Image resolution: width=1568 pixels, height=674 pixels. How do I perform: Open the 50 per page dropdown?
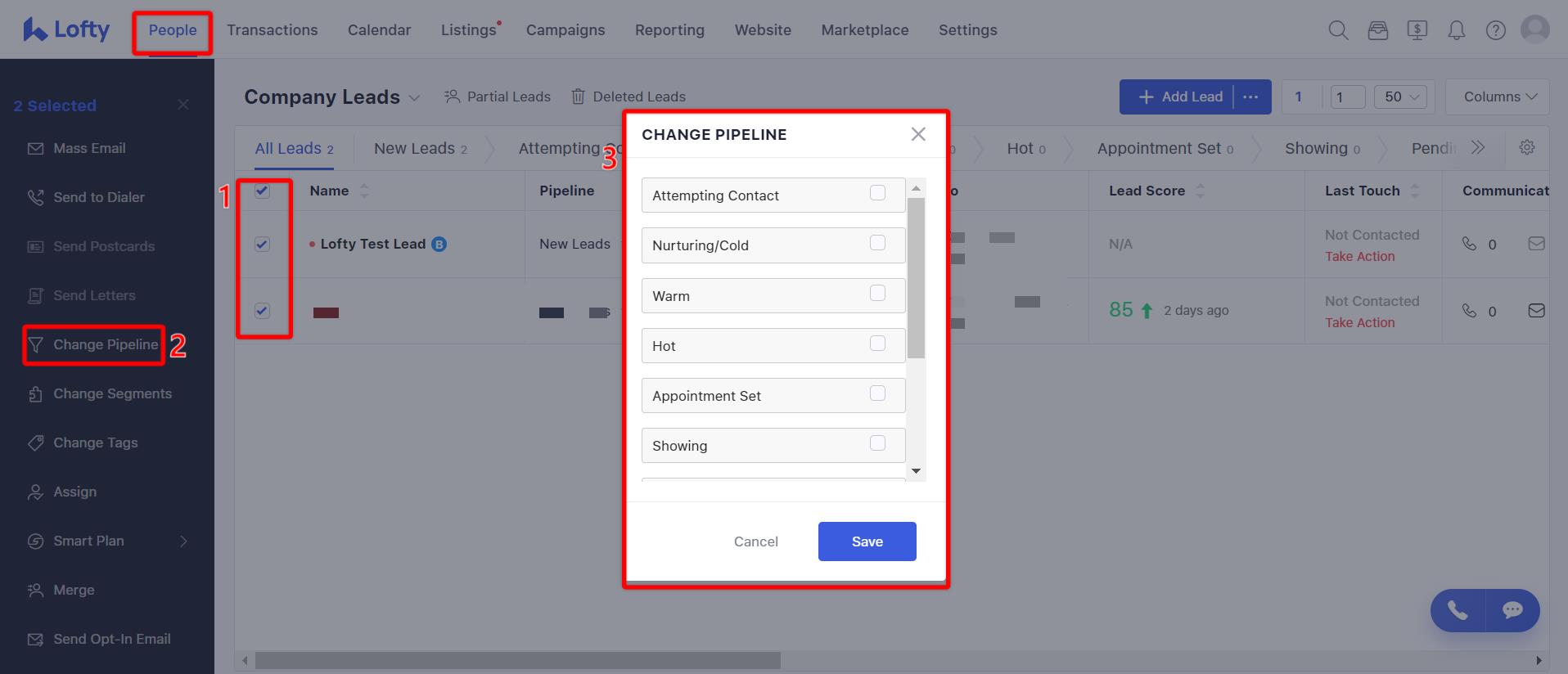click(x=1401, y=97)
